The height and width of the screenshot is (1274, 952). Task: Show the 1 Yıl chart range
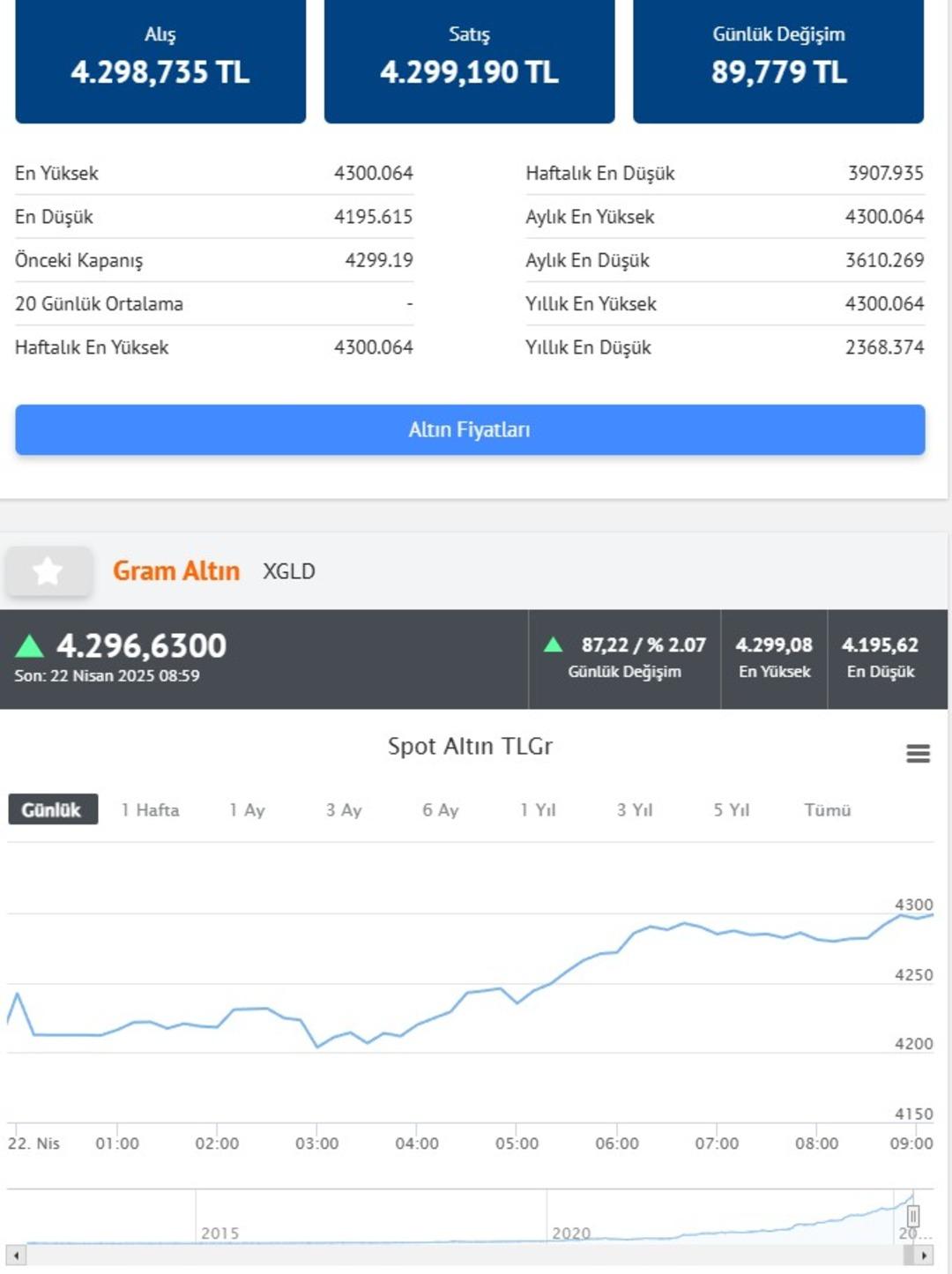(538, 809)
